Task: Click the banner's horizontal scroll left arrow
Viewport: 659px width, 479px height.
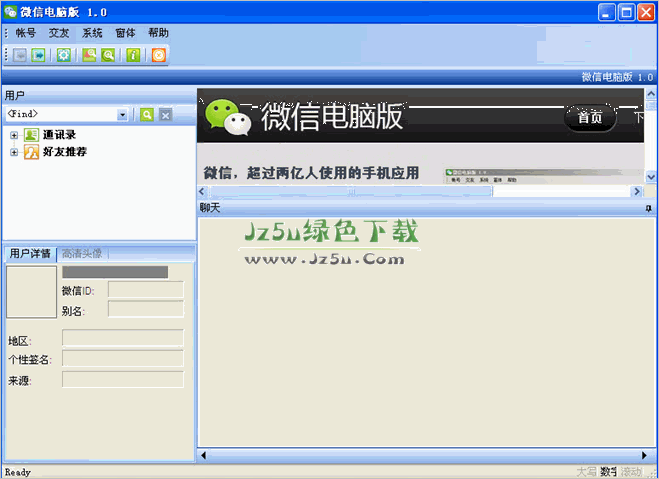Action: pyautogui.click(x=202, y=192)
